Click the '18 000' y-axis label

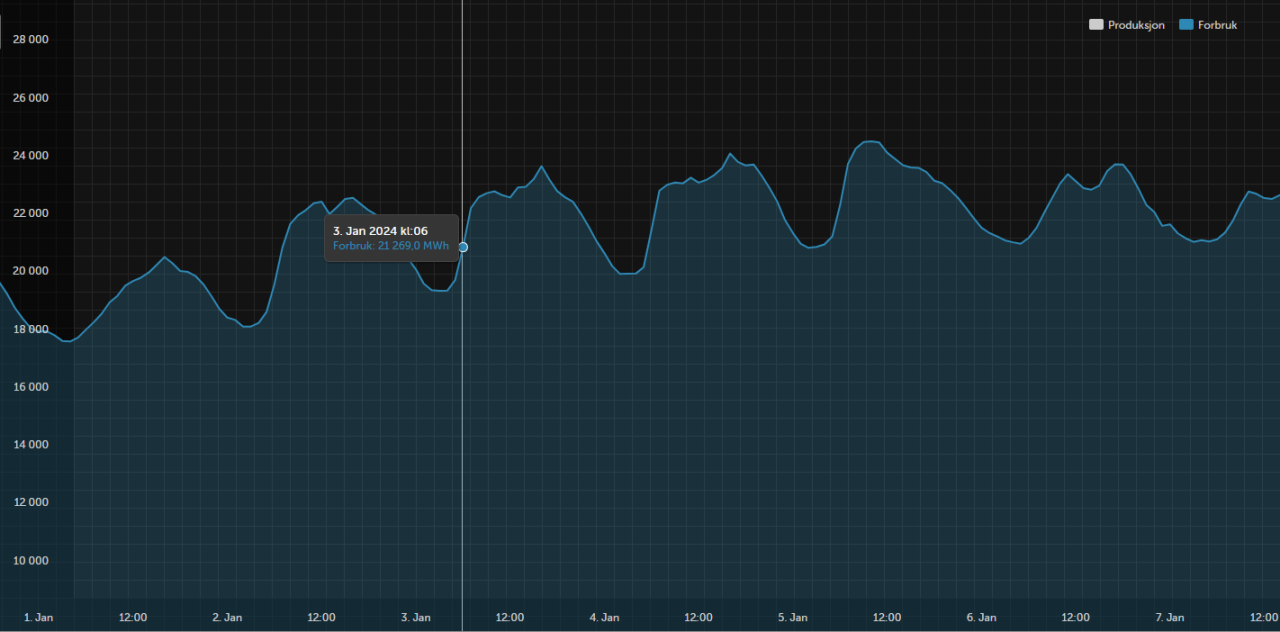pos(31,329)
